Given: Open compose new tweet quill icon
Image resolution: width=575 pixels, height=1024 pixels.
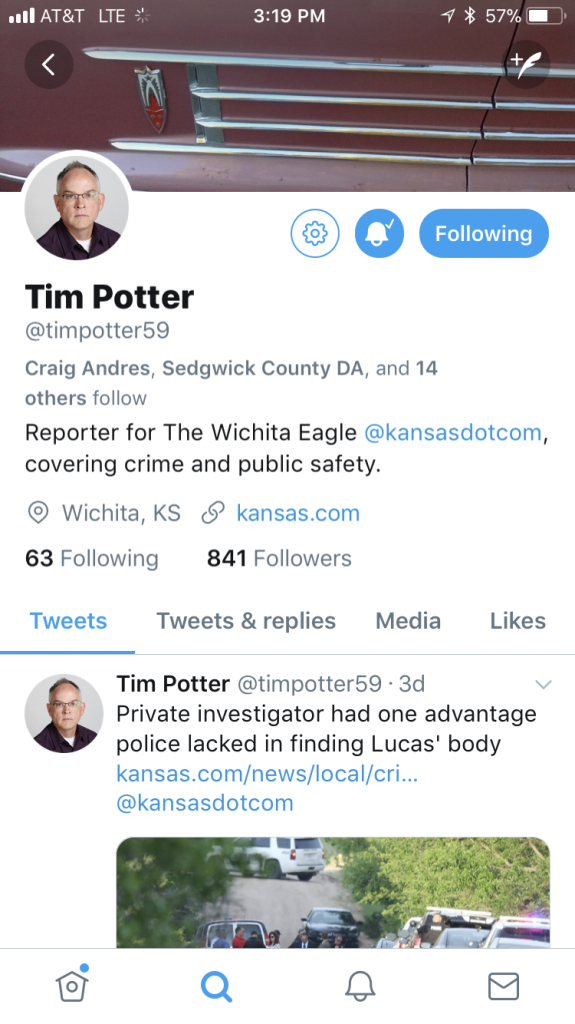Looking at the screenshot, I should (x=526, y=64).
